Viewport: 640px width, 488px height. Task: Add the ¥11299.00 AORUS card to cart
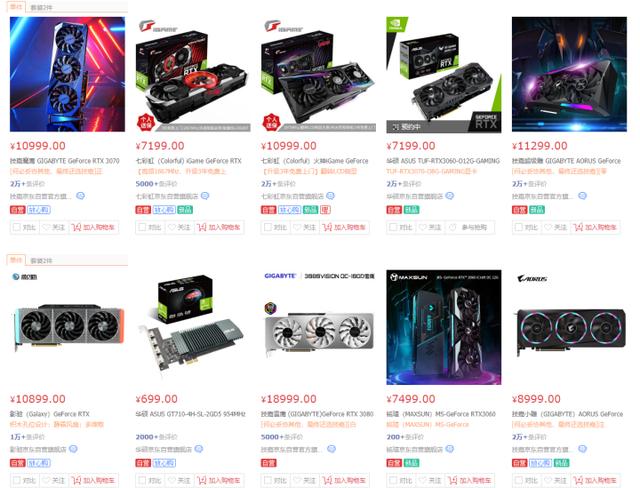click(596, 227)
